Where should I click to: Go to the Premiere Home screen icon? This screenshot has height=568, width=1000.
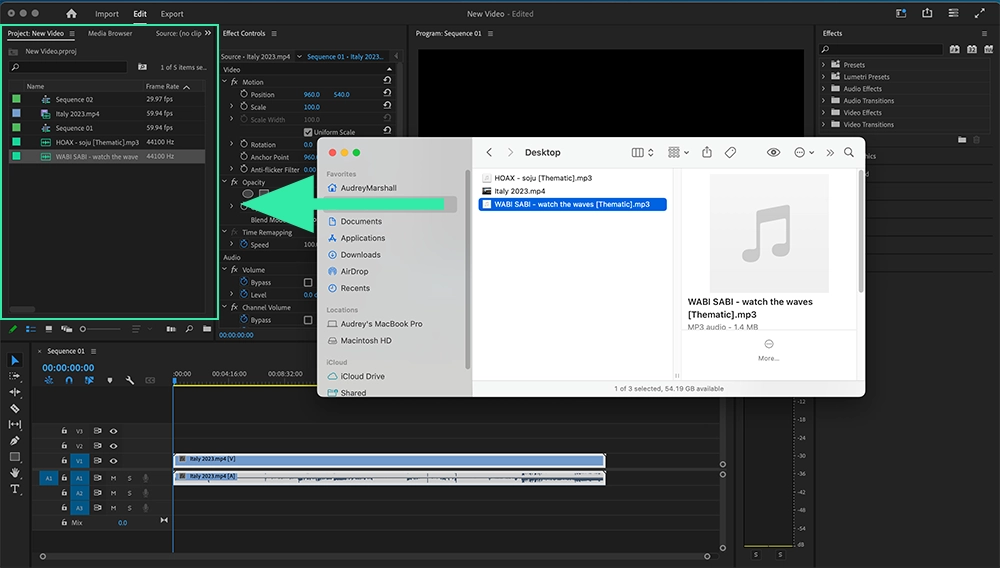click(x=71, y=13)
